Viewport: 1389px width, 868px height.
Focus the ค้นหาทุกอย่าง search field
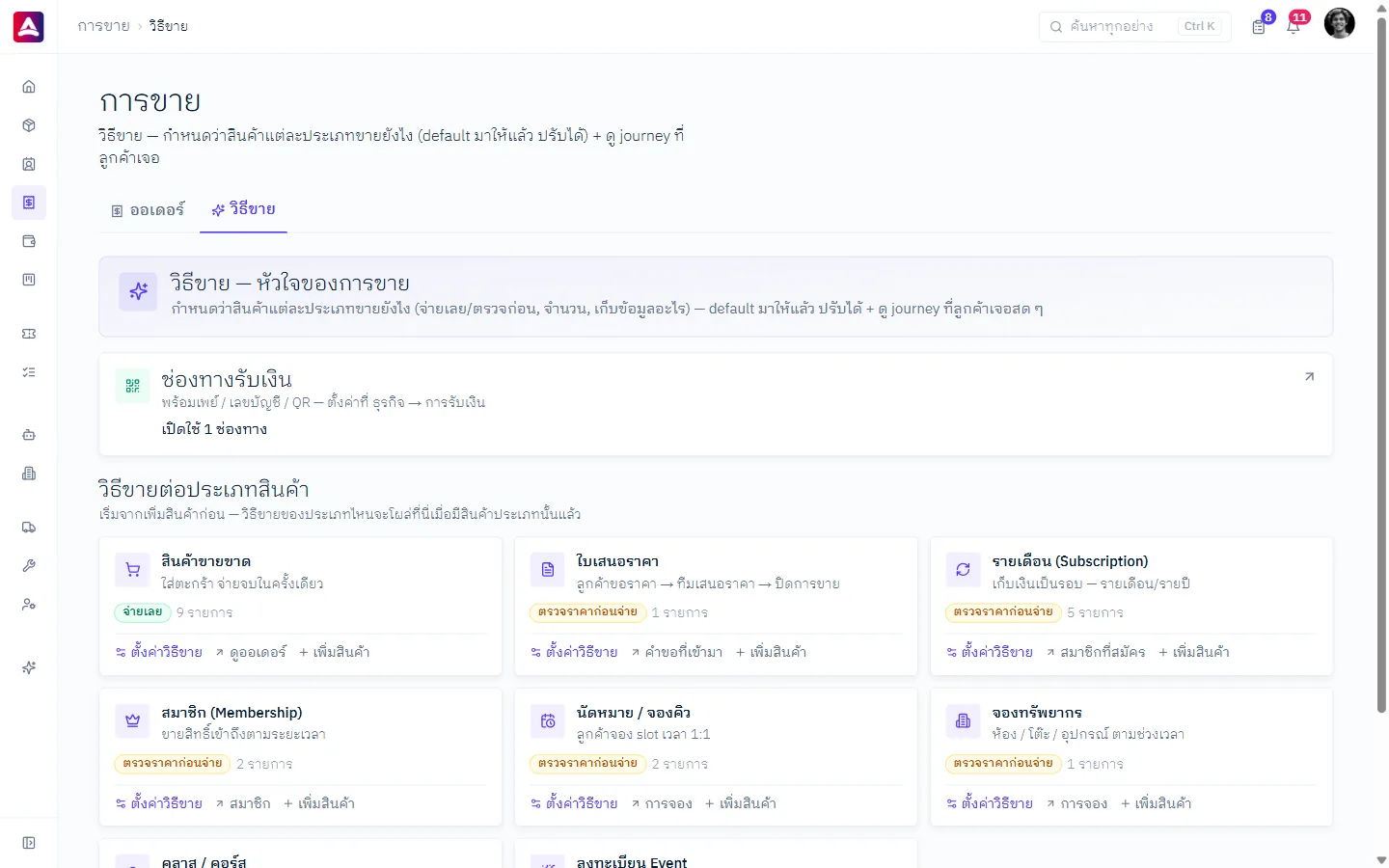point(1135,26)
